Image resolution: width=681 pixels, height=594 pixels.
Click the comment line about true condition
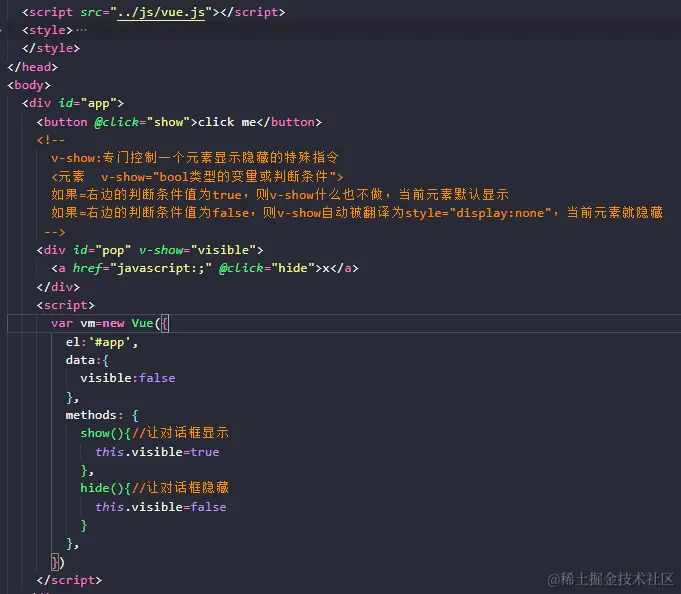coord(280,195)
